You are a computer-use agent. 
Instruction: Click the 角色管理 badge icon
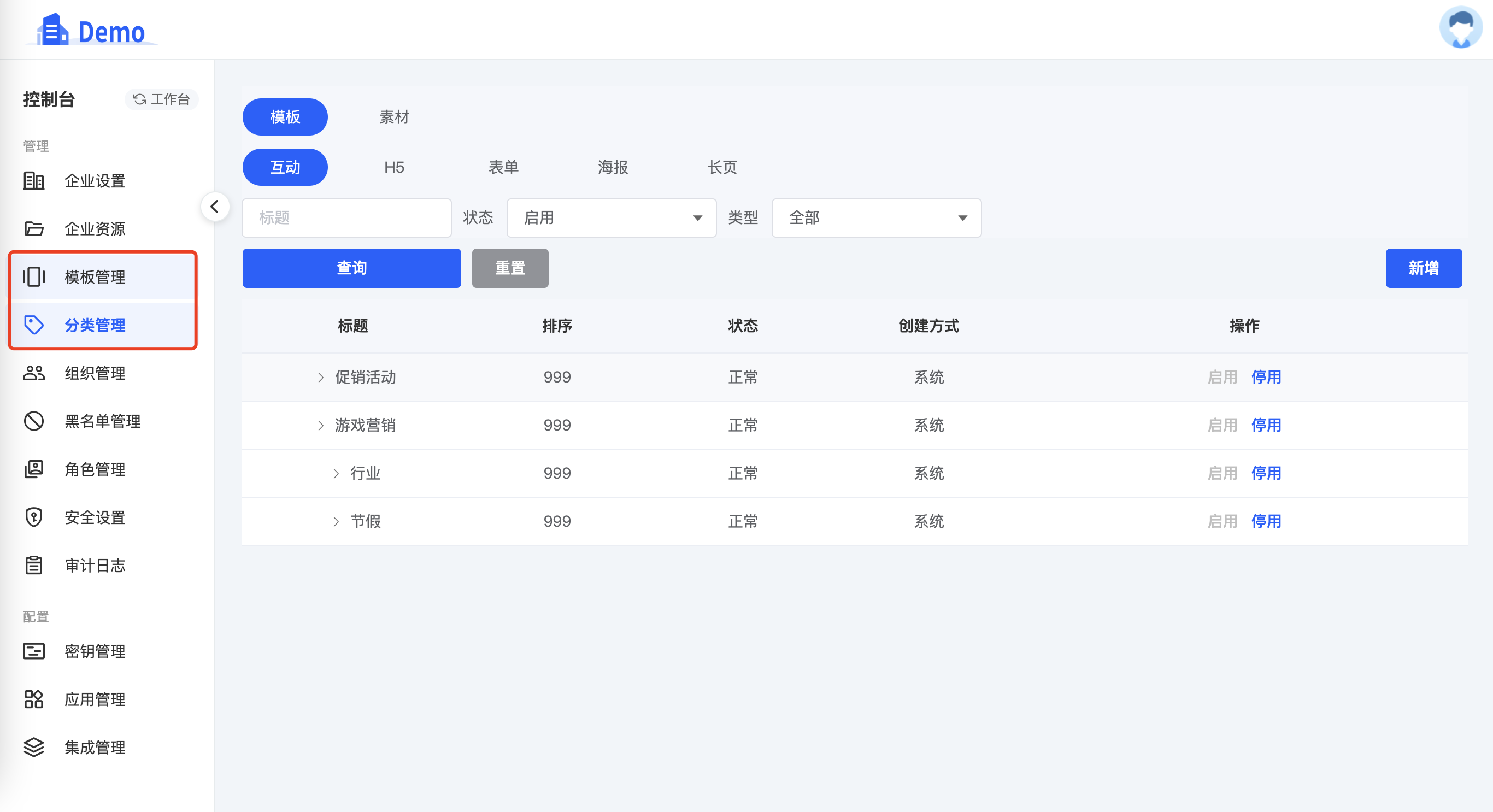click(x=34, y=469)
